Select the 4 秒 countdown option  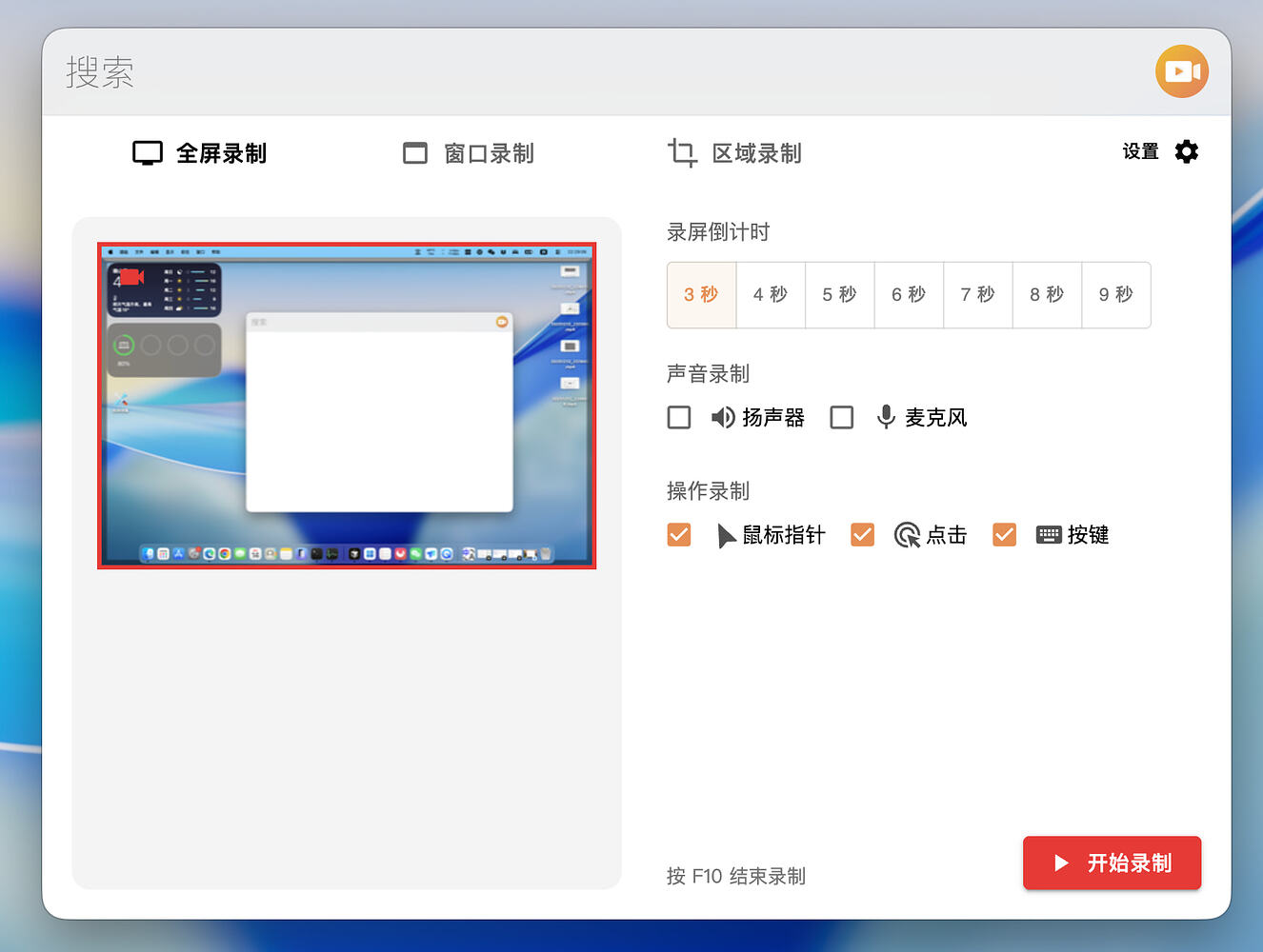click(x=771, y=295)
